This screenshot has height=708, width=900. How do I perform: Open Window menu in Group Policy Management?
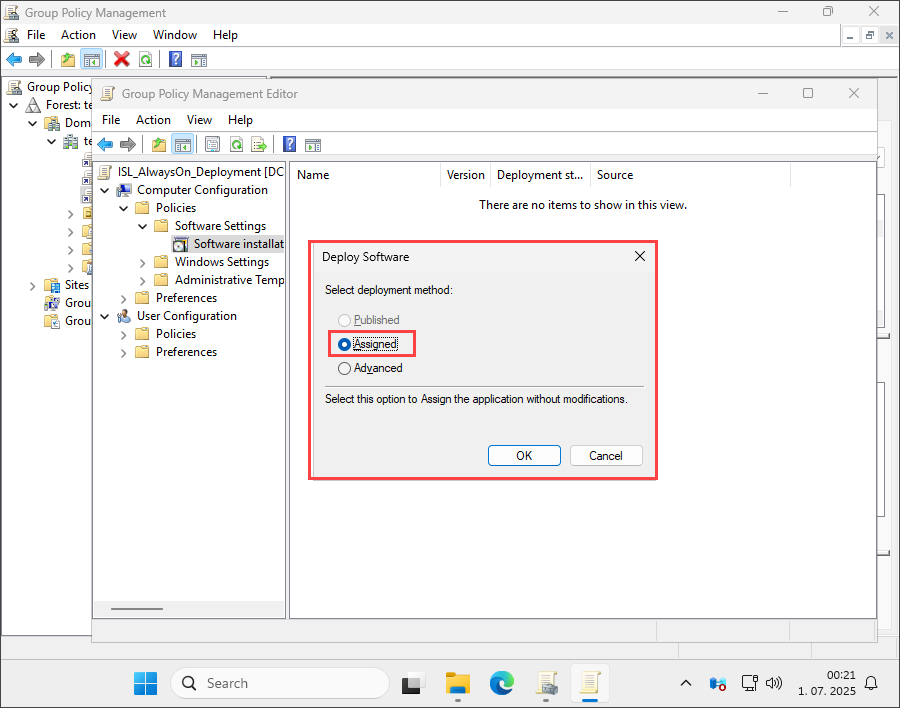[x=174, y=34]
